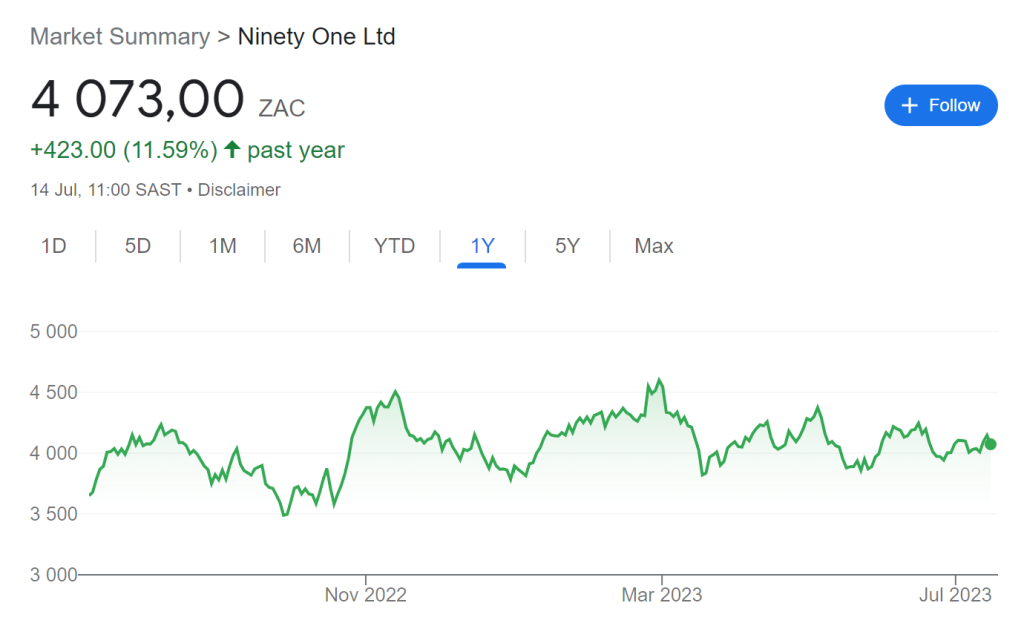Open the Disclaimer link
The width and height of the screenshot is (1024, 623).
[x=239, y=190]
